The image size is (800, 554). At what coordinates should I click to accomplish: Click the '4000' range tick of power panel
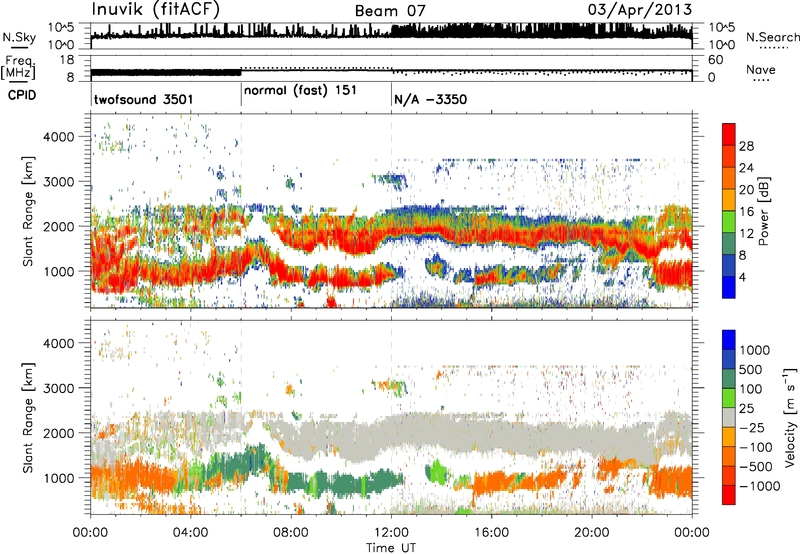[x=58, y=137]
